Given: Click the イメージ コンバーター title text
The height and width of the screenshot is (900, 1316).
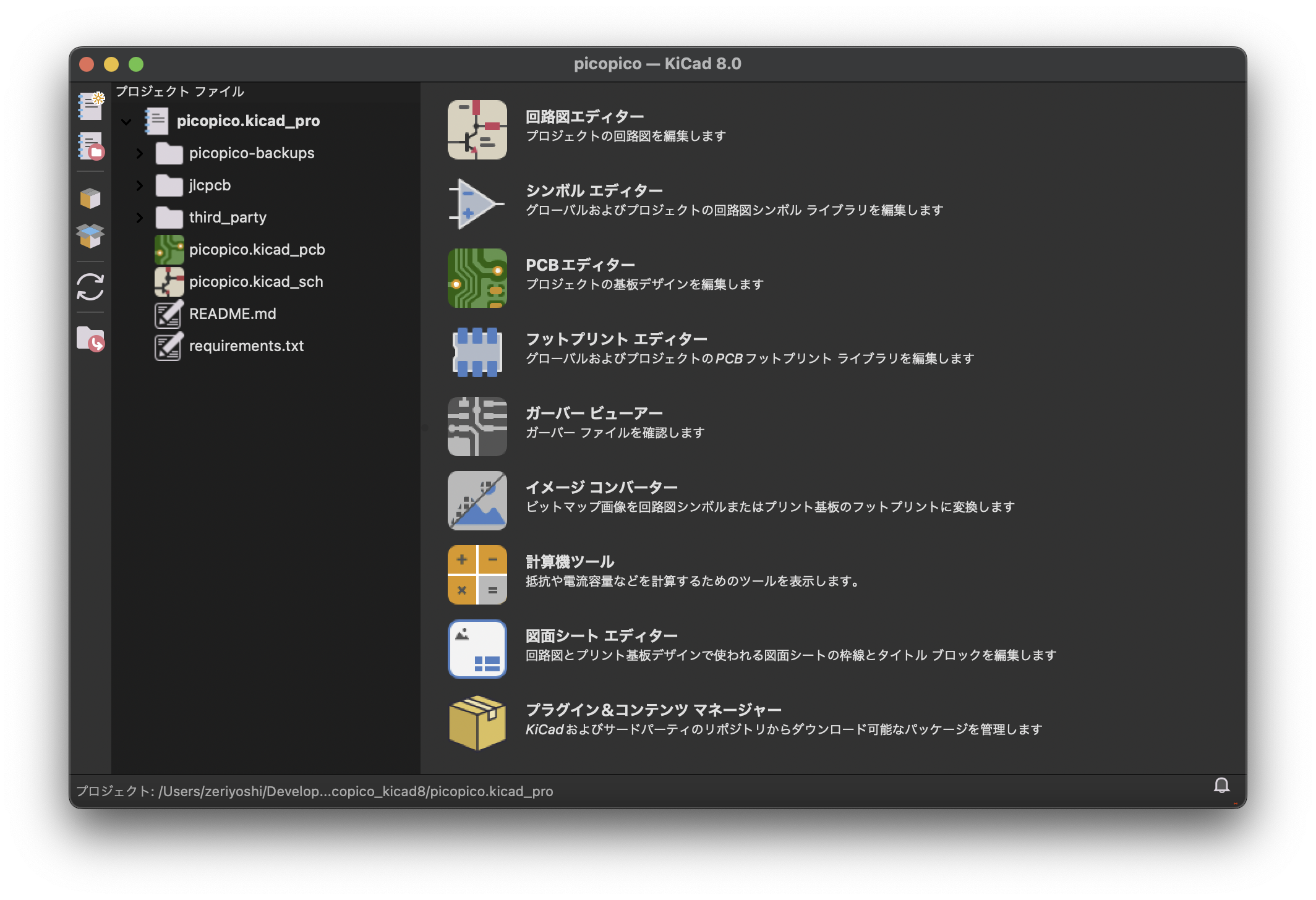Looking at the screenshot, I should pos(602,488).
